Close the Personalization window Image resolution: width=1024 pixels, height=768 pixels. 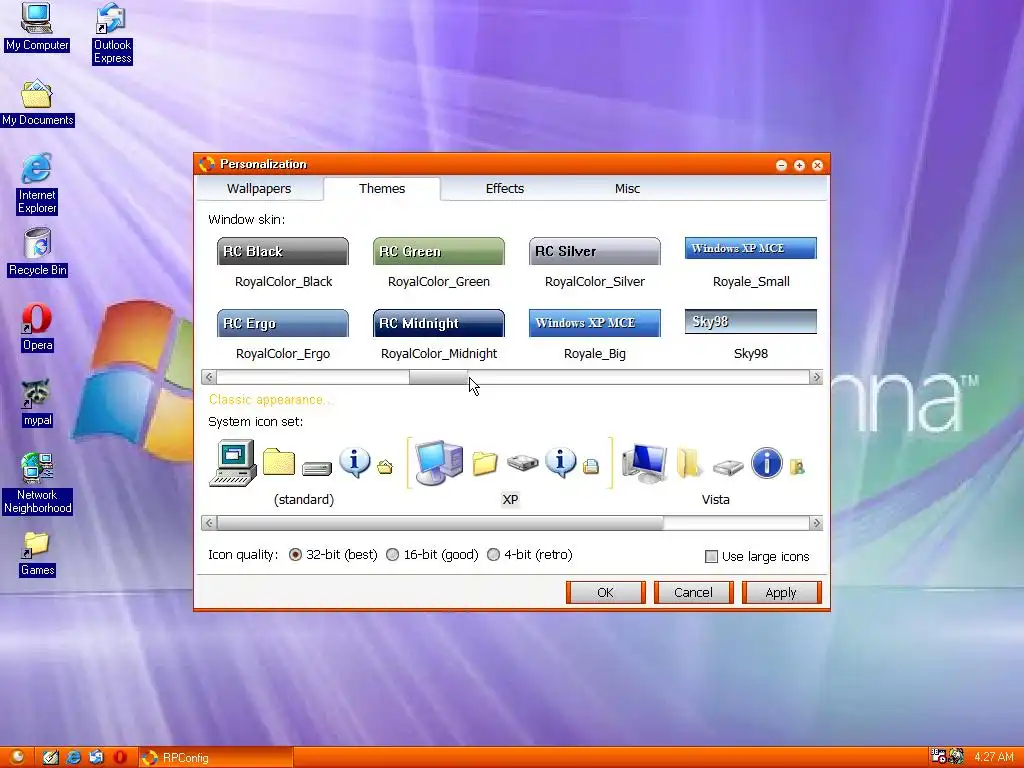(817, 165)
